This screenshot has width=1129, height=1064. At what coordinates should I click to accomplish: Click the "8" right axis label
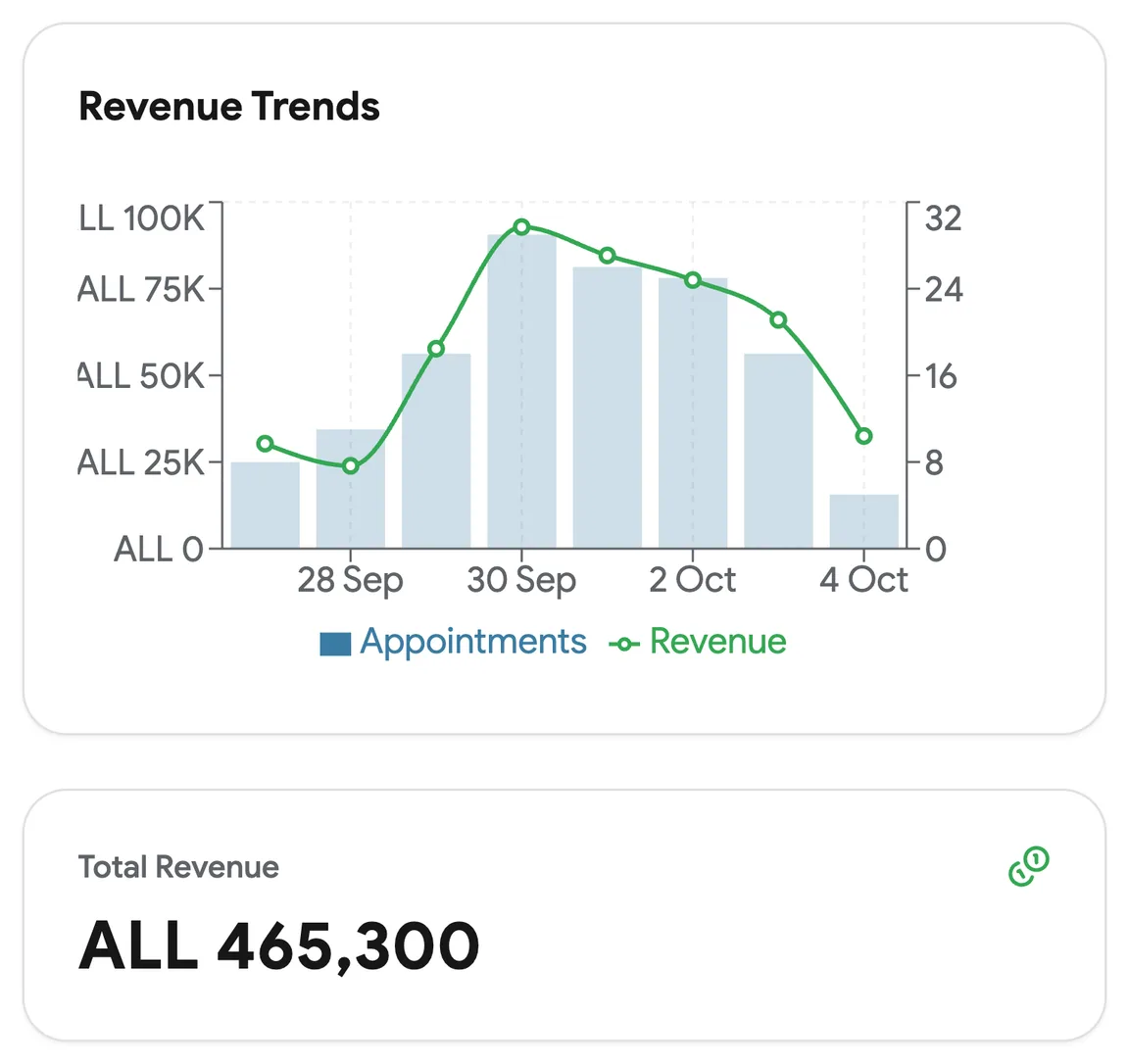click(x=934, y=462)
